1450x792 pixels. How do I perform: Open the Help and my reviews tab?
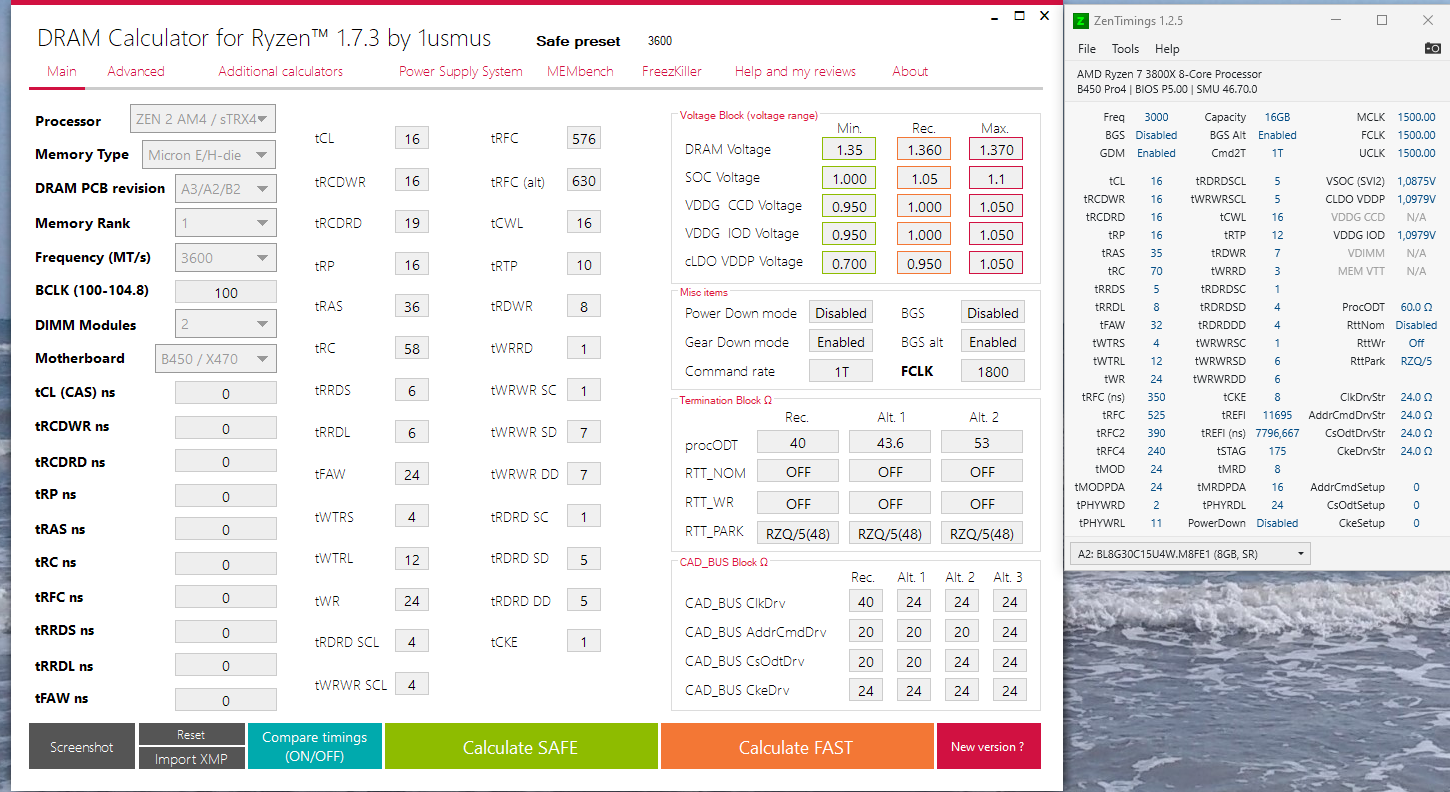(x=796, y=71)
